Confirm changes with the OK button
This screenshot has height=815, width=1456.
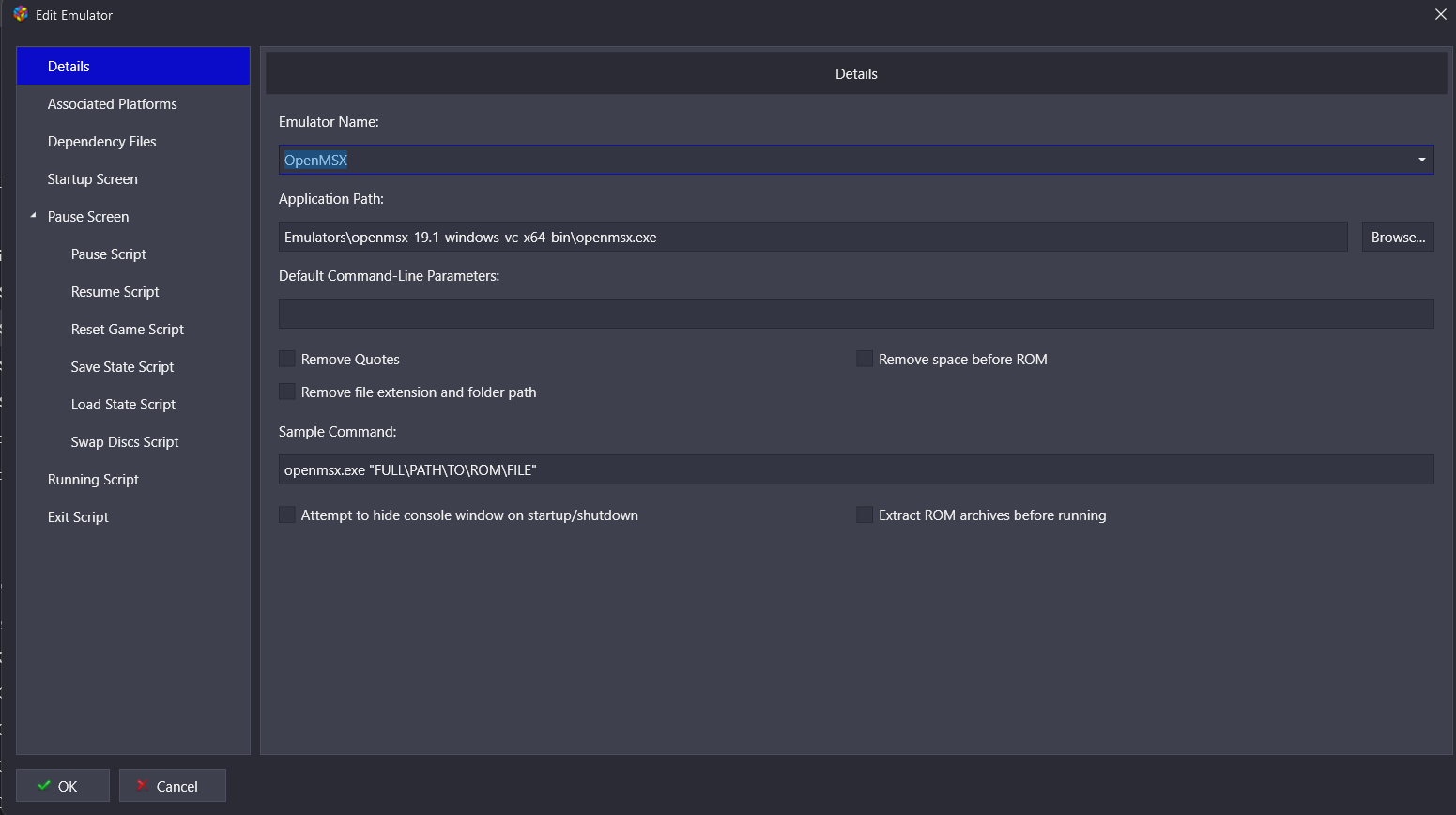62,786
